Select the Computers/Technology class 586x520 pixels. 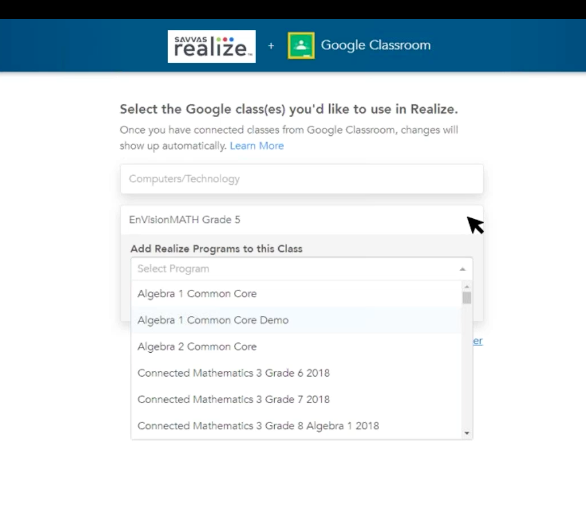click(302, 179)
